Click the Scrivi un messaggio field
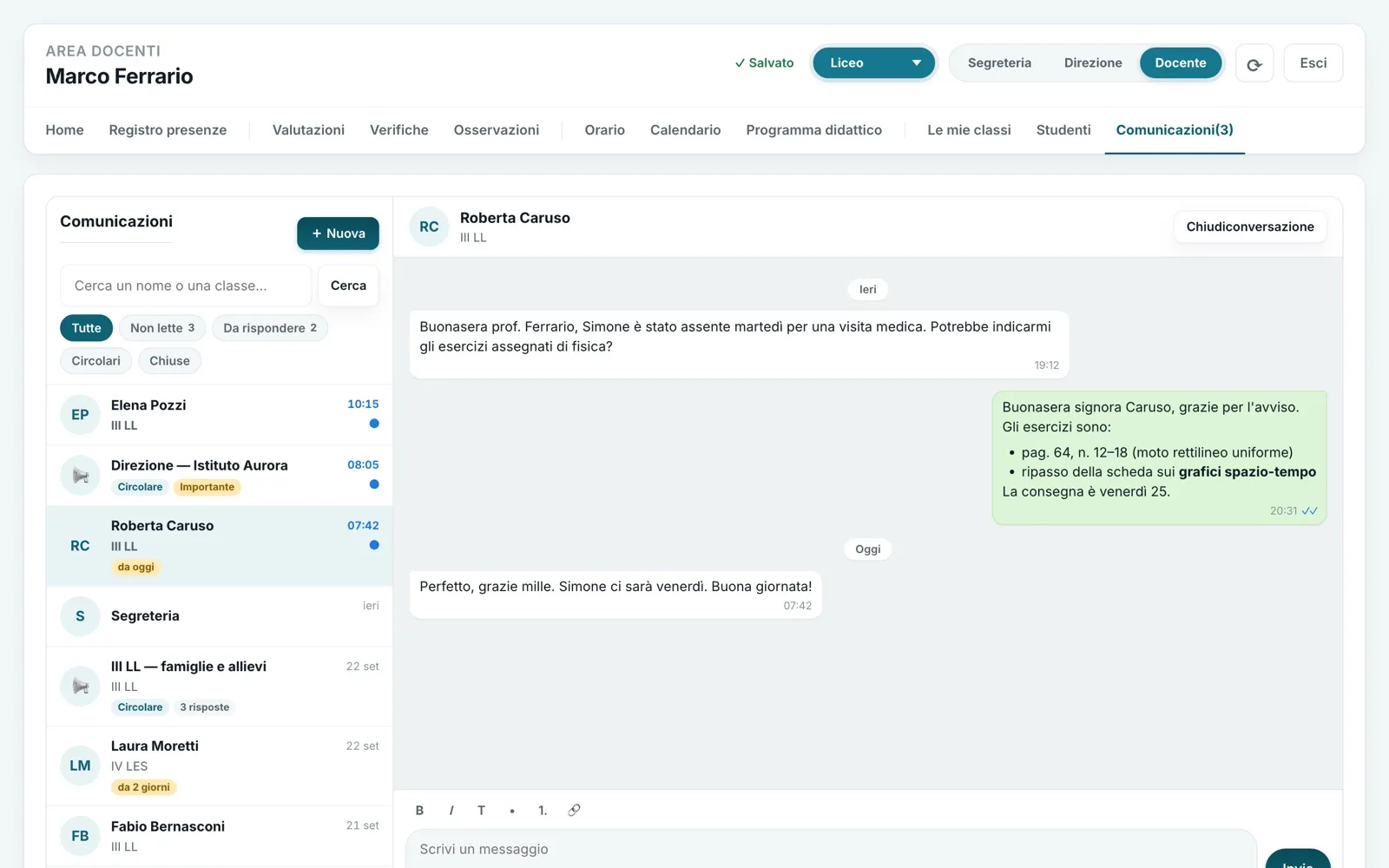 tap(831, 849)
